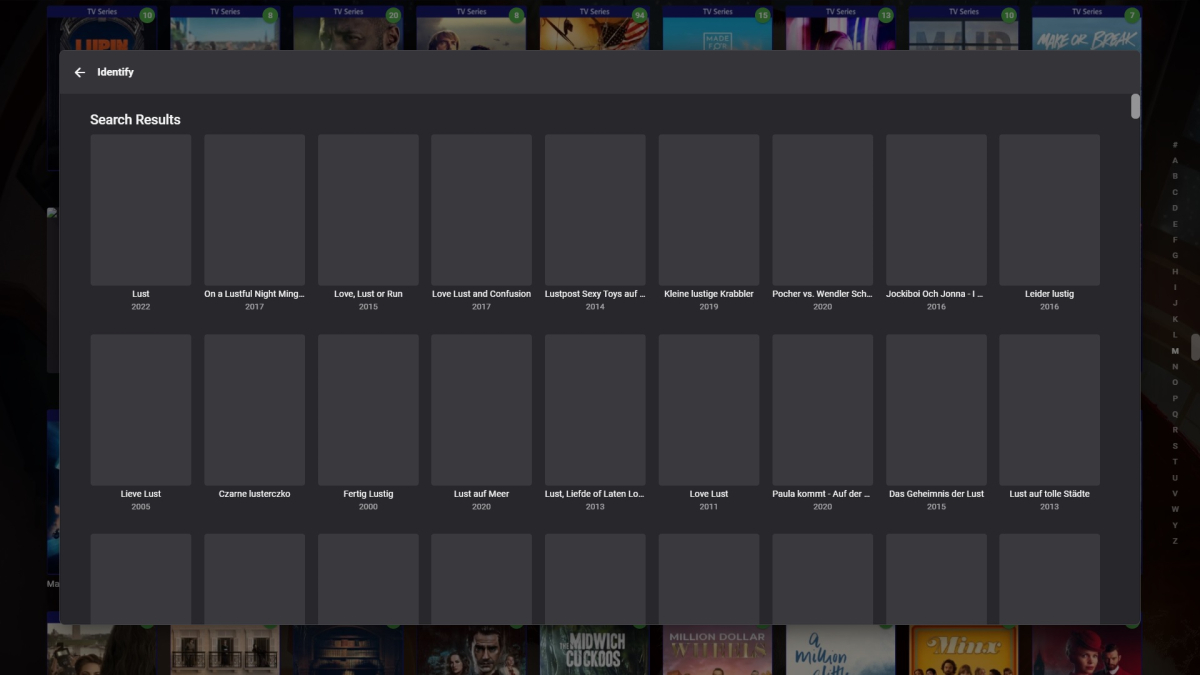Viewport: 1200px width, 675px height.
Task: Pick 'Fertig Lustig' 2000 result
Action: click(x=368, y=410)
